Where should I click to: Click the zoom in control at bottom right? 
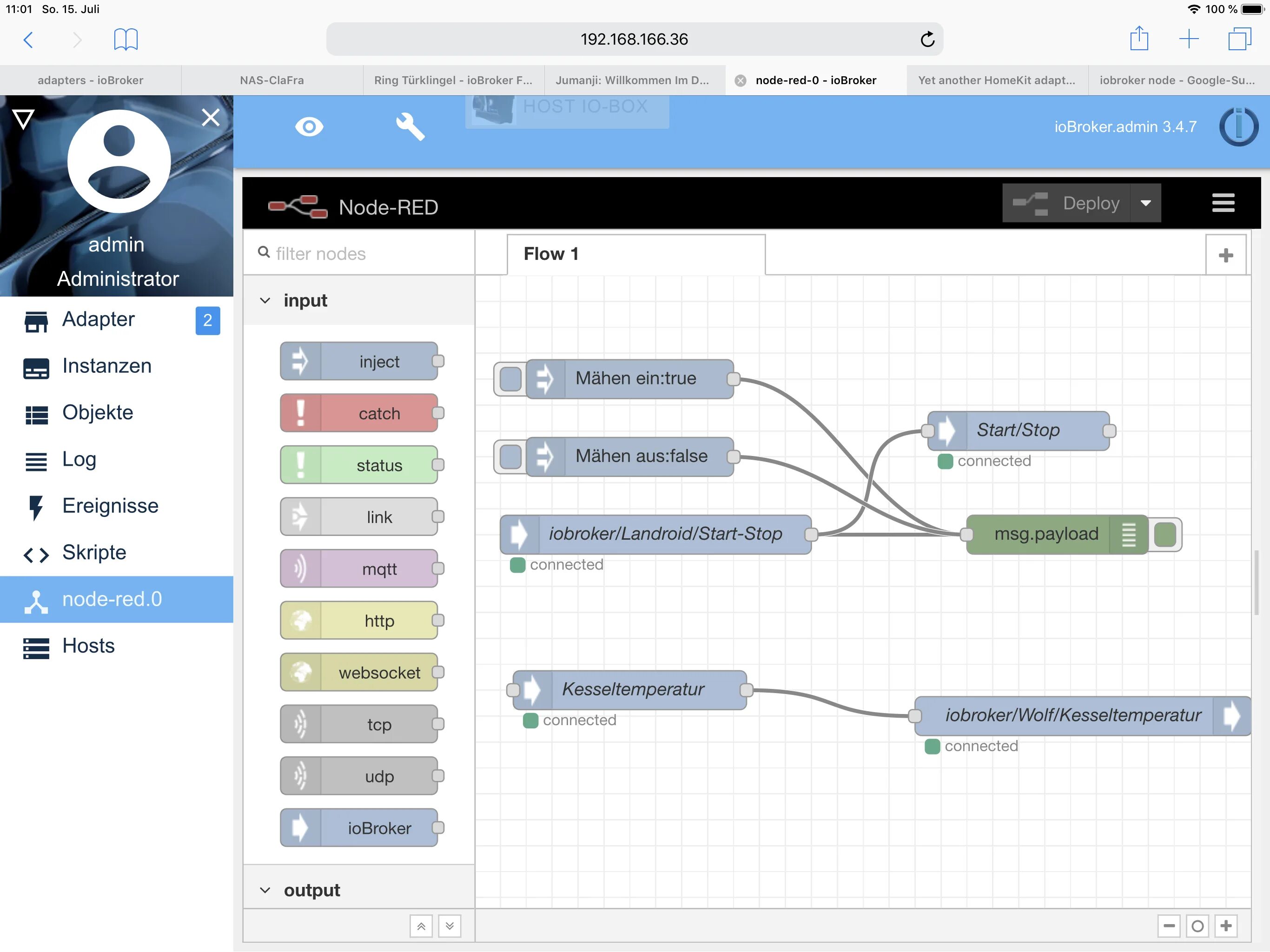point(1226,926)
